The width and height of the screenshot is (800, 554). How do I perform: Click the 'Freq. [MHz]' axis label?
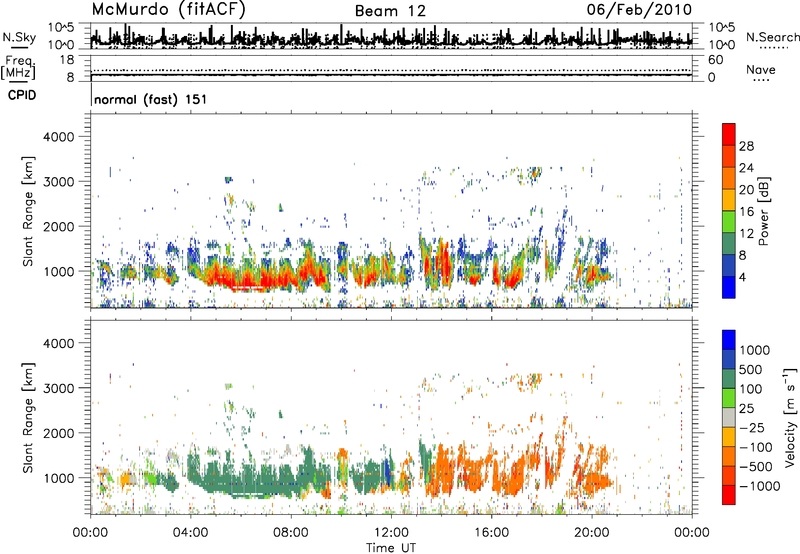click(18, 68)
